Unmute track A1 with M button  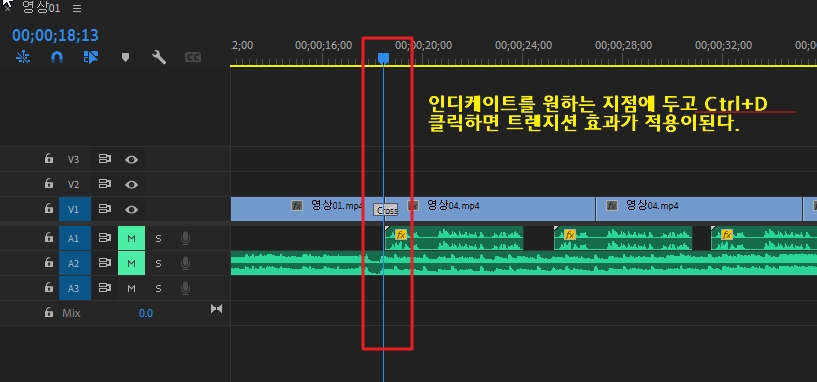131,238
